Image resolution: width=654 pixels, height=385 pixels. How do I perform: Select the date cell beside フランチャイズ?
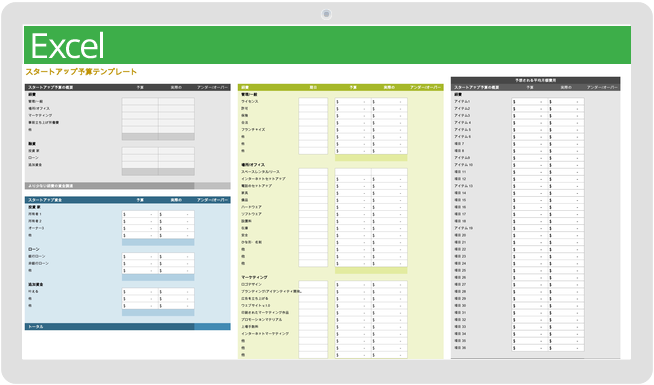pos(313,130)
